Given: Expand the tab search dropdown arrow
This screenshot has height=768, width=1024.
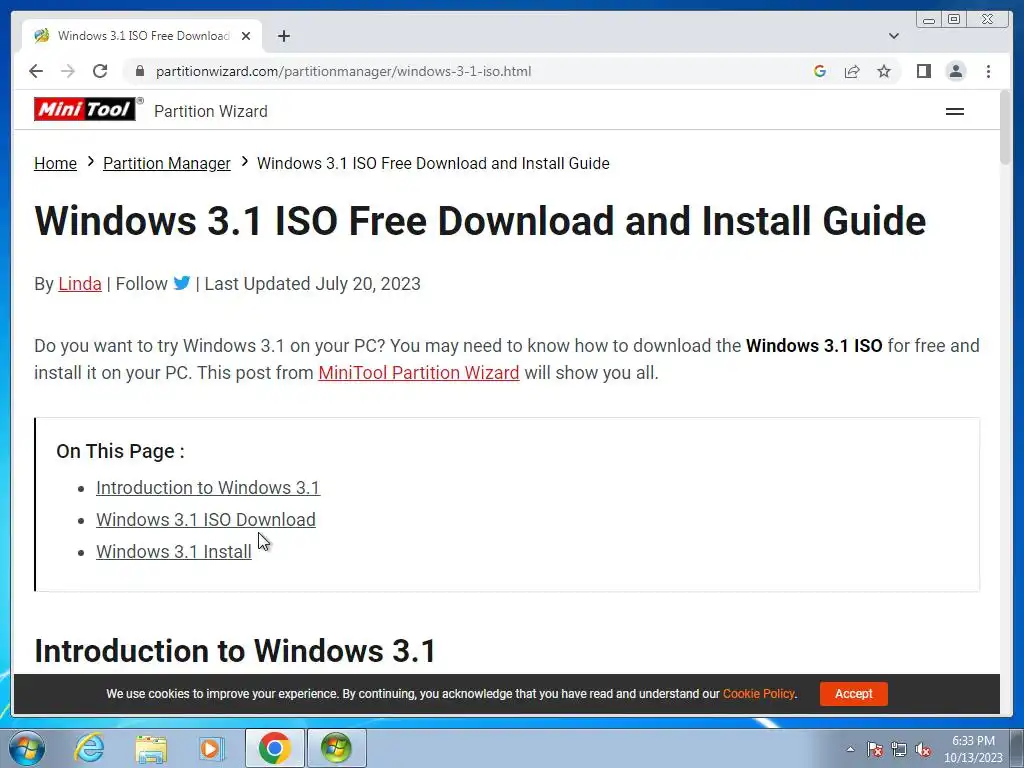Looking at the screenshot, I should coord(894,36).
